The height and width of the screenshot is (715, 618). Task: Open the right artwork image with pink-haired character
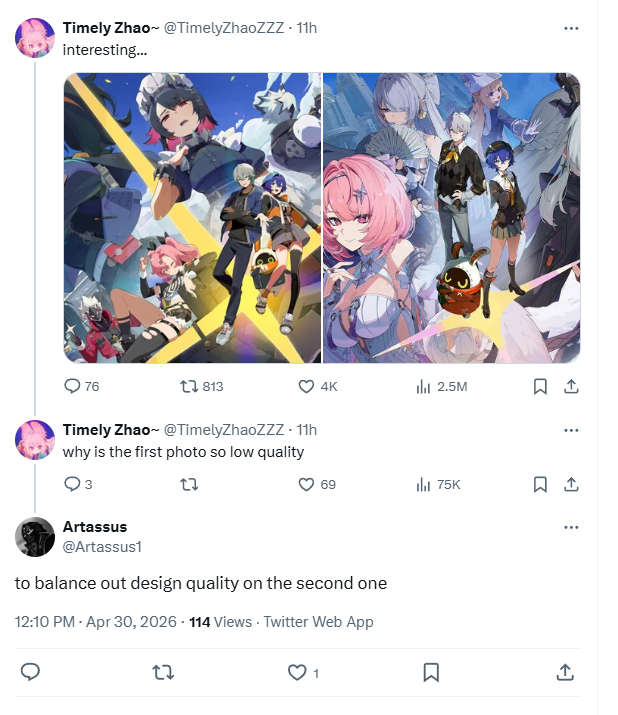click(x=452, y=218)
